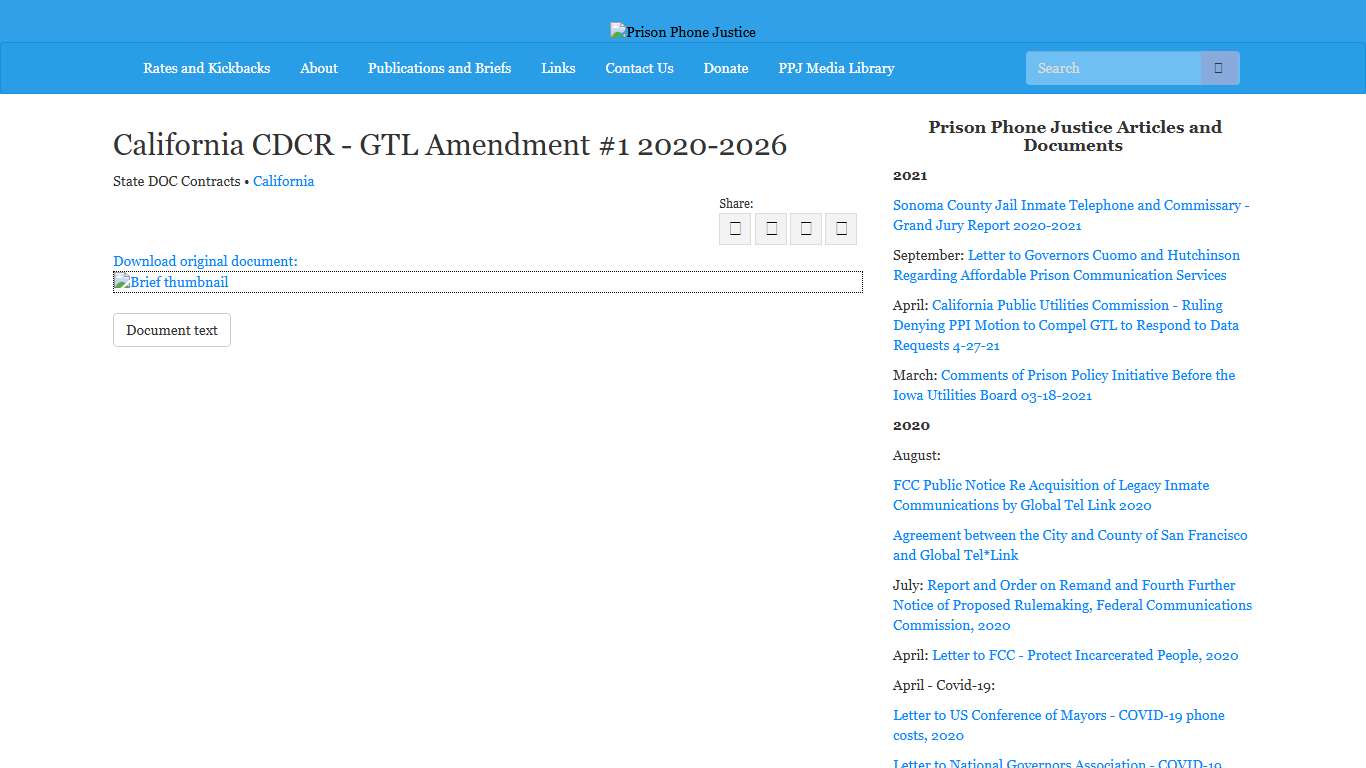
Task: Follow the Download original document link
Action: [204, 261]
